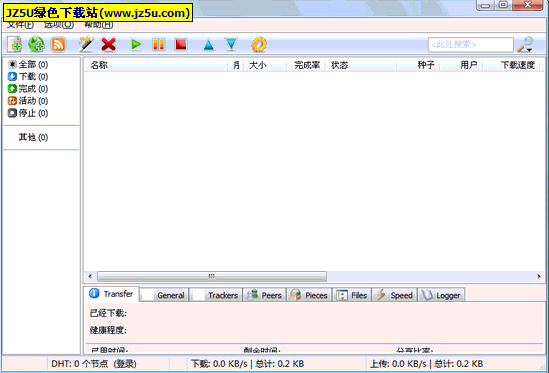Focus the search input field

point(471,44)
